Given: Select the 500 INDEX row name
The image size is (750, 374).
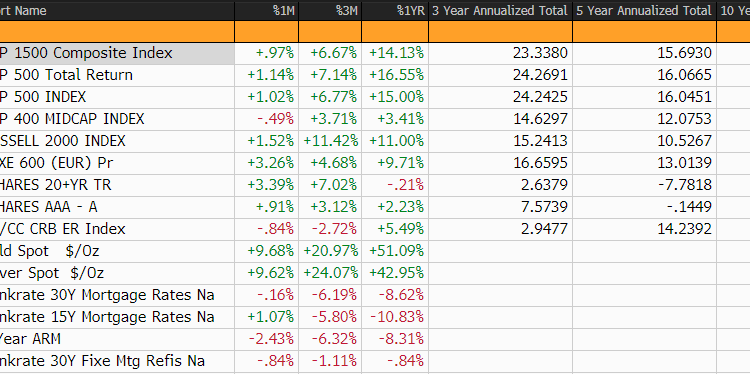Looking at the screenshot, I should coord(117,97).
